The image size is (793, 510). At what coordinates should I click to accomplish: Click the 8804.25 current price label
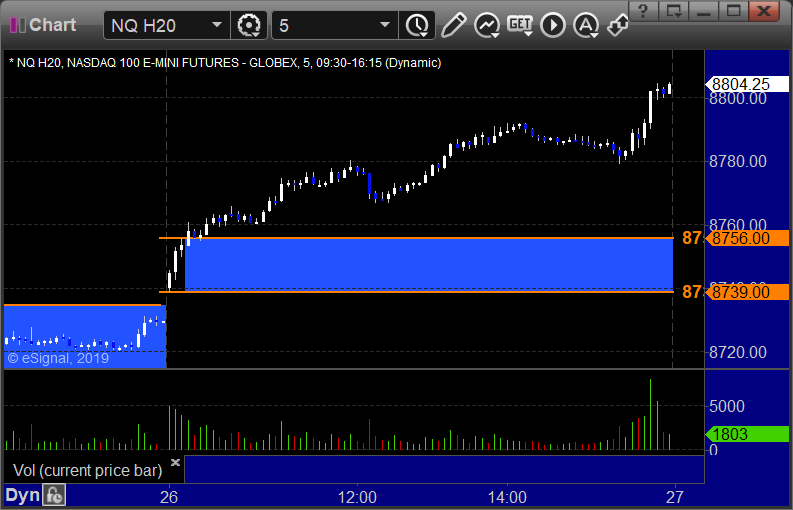click(x=747, y=84)
